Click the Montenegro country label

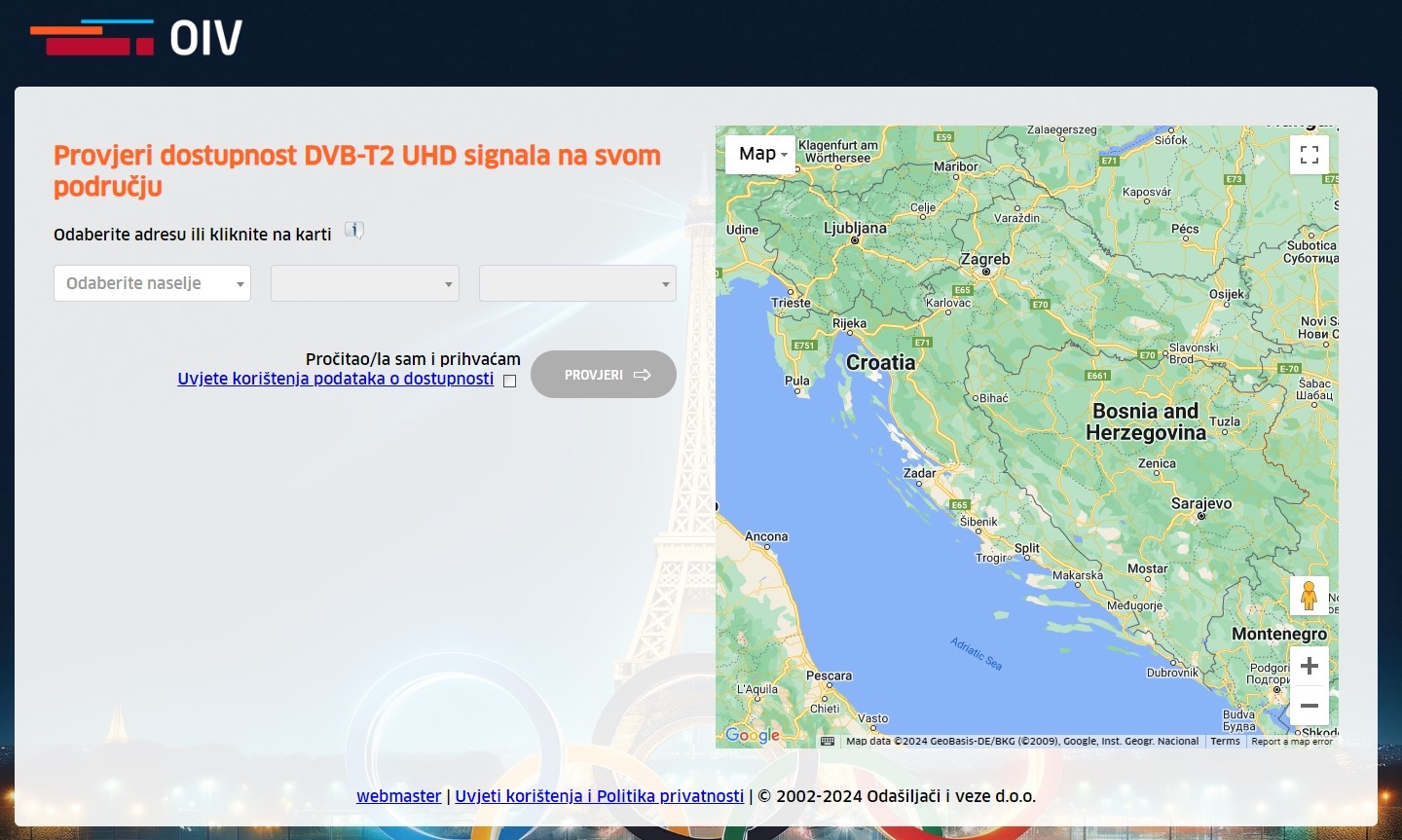(x=1279, y=634)
